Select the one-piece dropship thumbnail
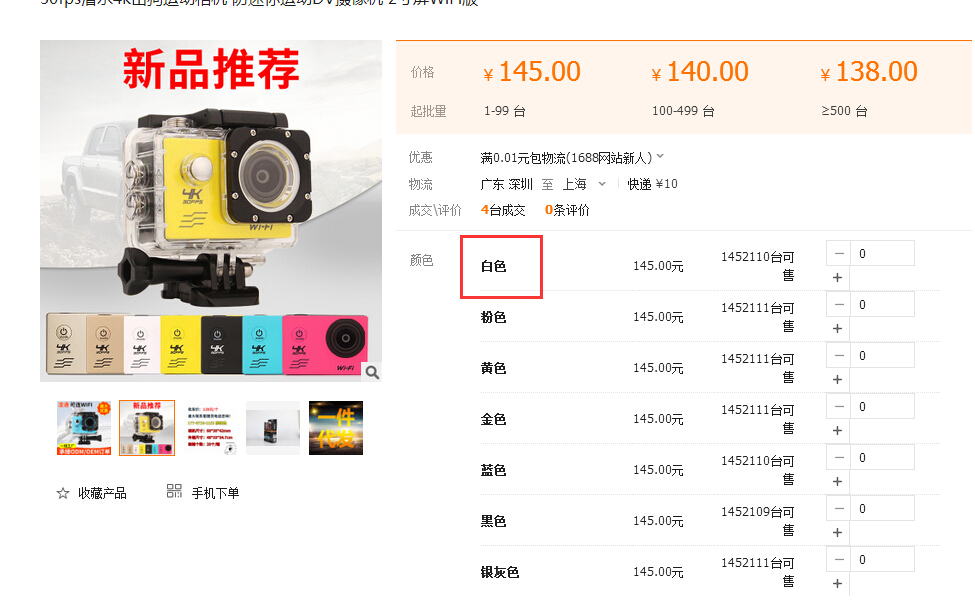 pyautogui.click(x=336, y=428)
